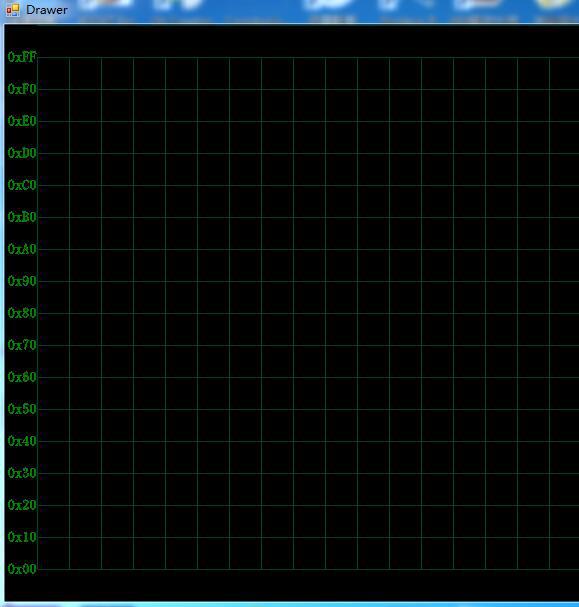Select the 0x10 axis label
Viewport: 579px width, 607px height.
click(22, 537)
